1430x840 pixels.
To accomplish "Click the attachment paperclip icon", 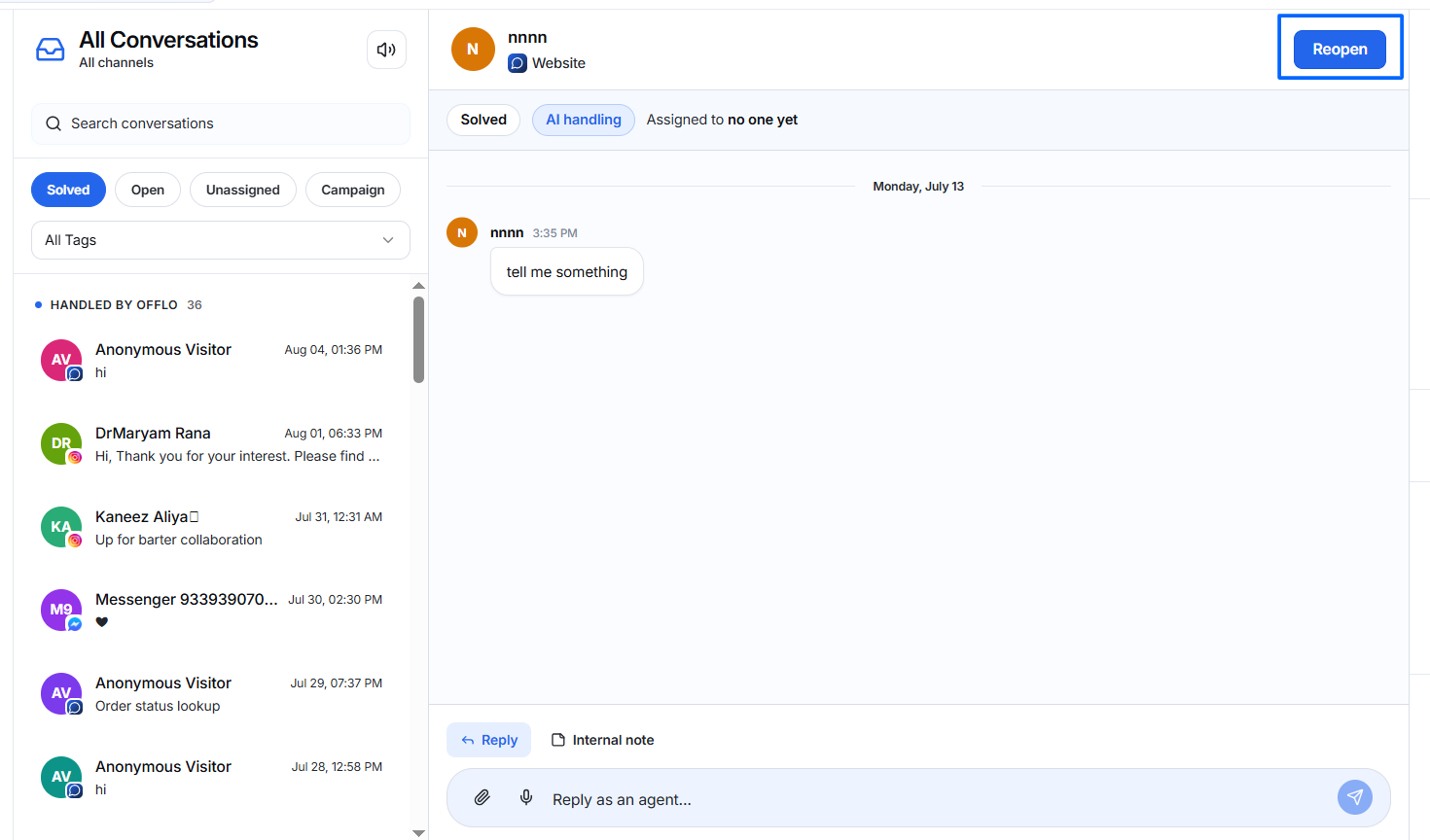I will (x=482, y=798).
